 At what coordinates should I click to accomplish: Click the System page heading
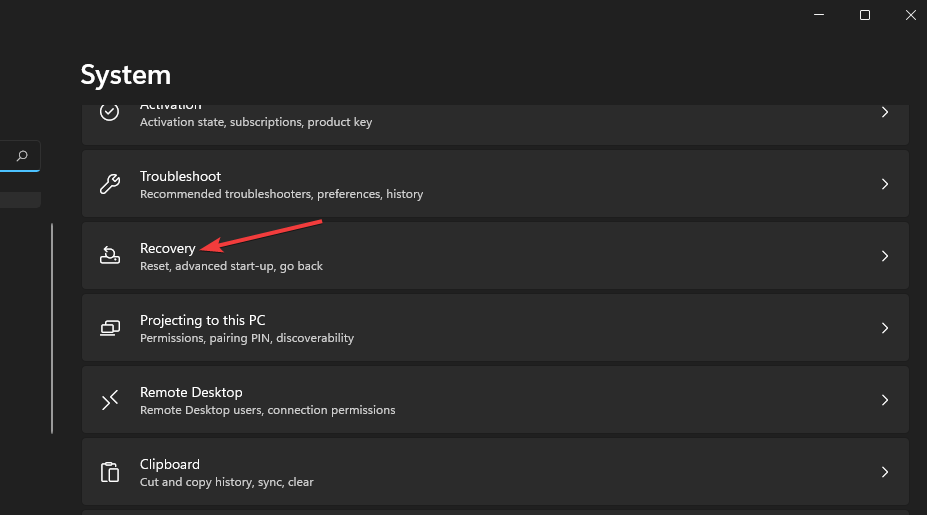[126, 75]
